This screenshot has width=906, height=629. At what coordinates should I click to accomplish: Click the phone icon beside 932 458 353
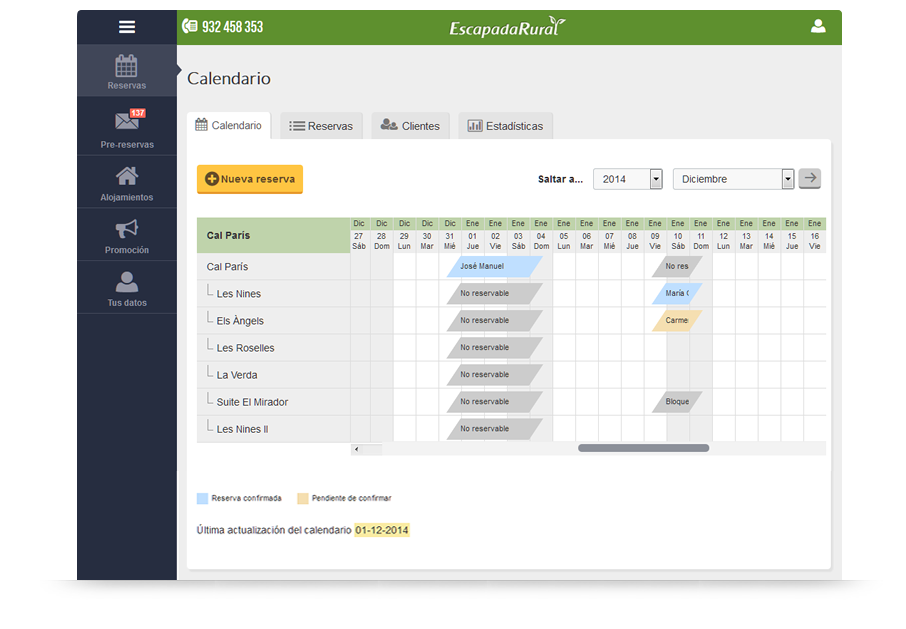[x=190, y=27]
